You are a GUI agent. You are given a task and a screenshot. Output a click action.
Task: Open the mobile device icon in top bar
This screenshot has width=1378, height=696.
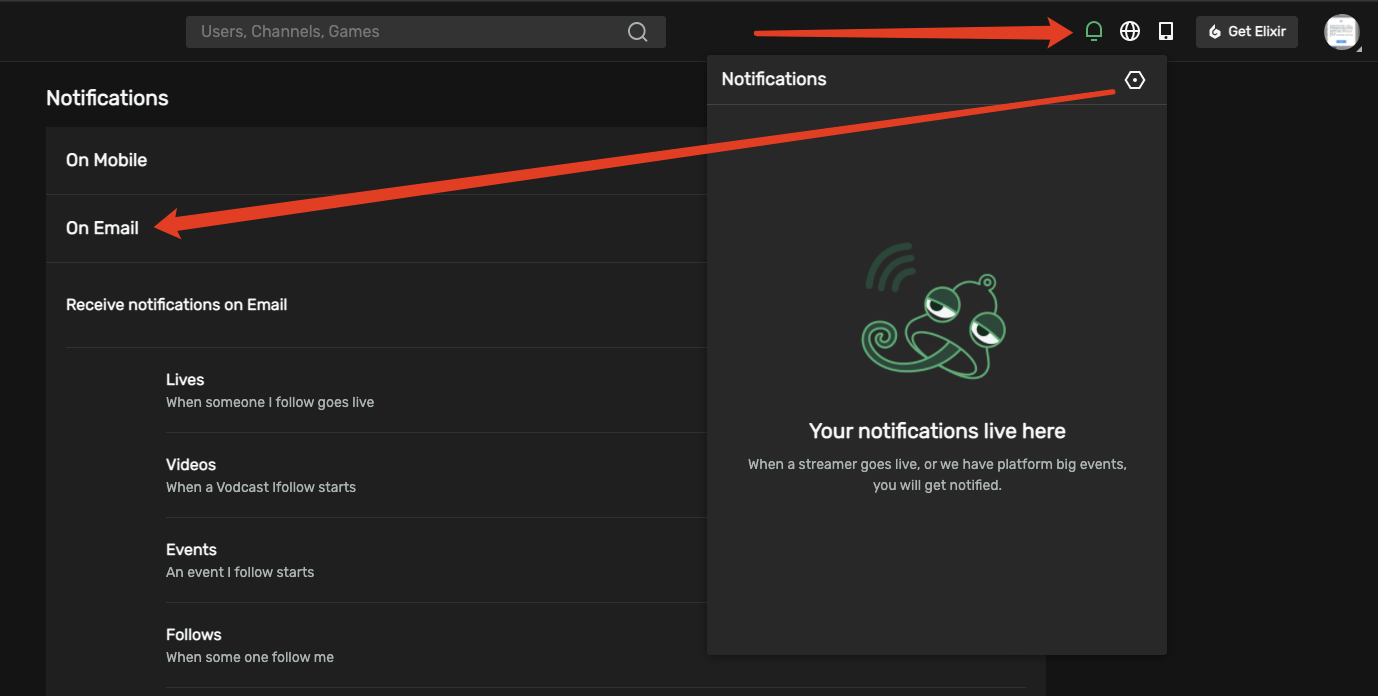point(1165,30)
